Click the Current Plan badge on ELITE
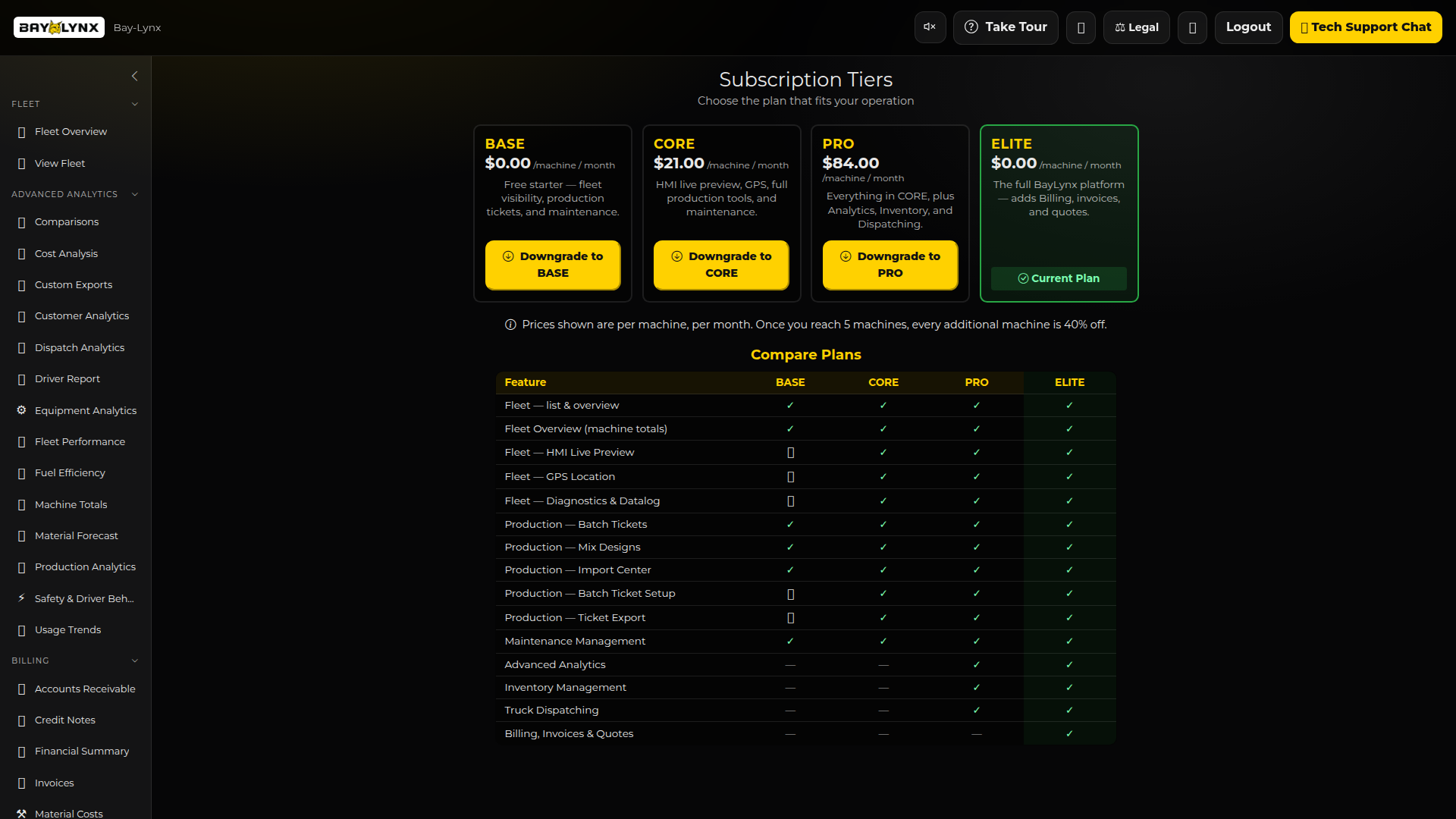Screen dimensions: 1456x819 click(x=1059, y=278)
